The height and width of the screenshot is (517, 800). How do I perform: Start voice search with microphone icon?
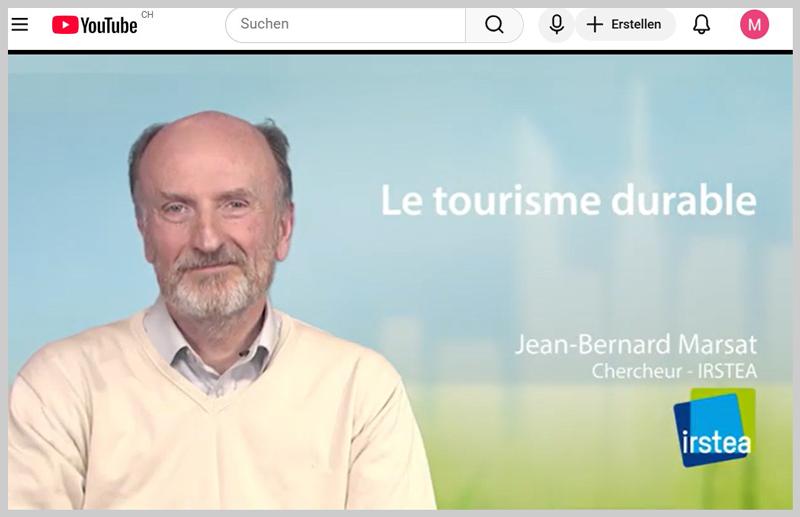557,24
